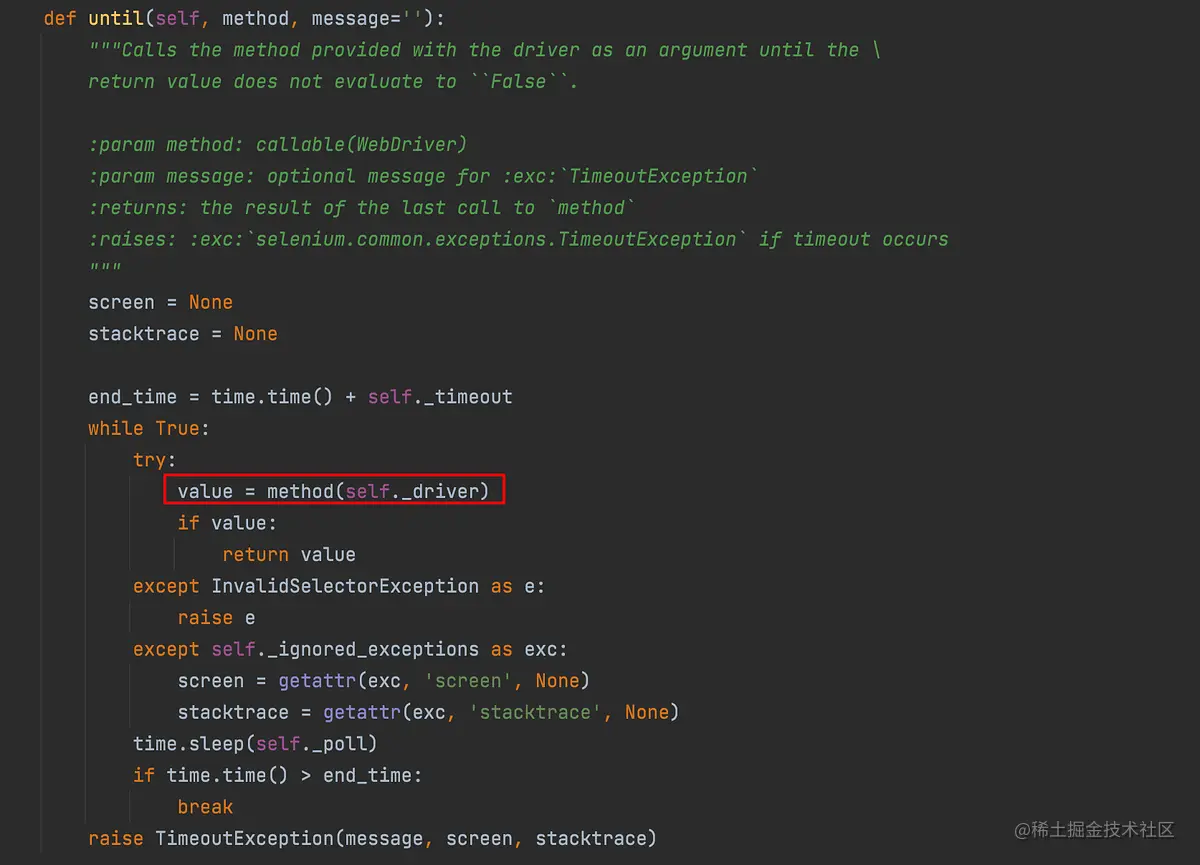Image resolution: width=1200 pixels, height=865 pixels.
Task: Click the 'break' keyword
Action: click(x=205, y=806)
